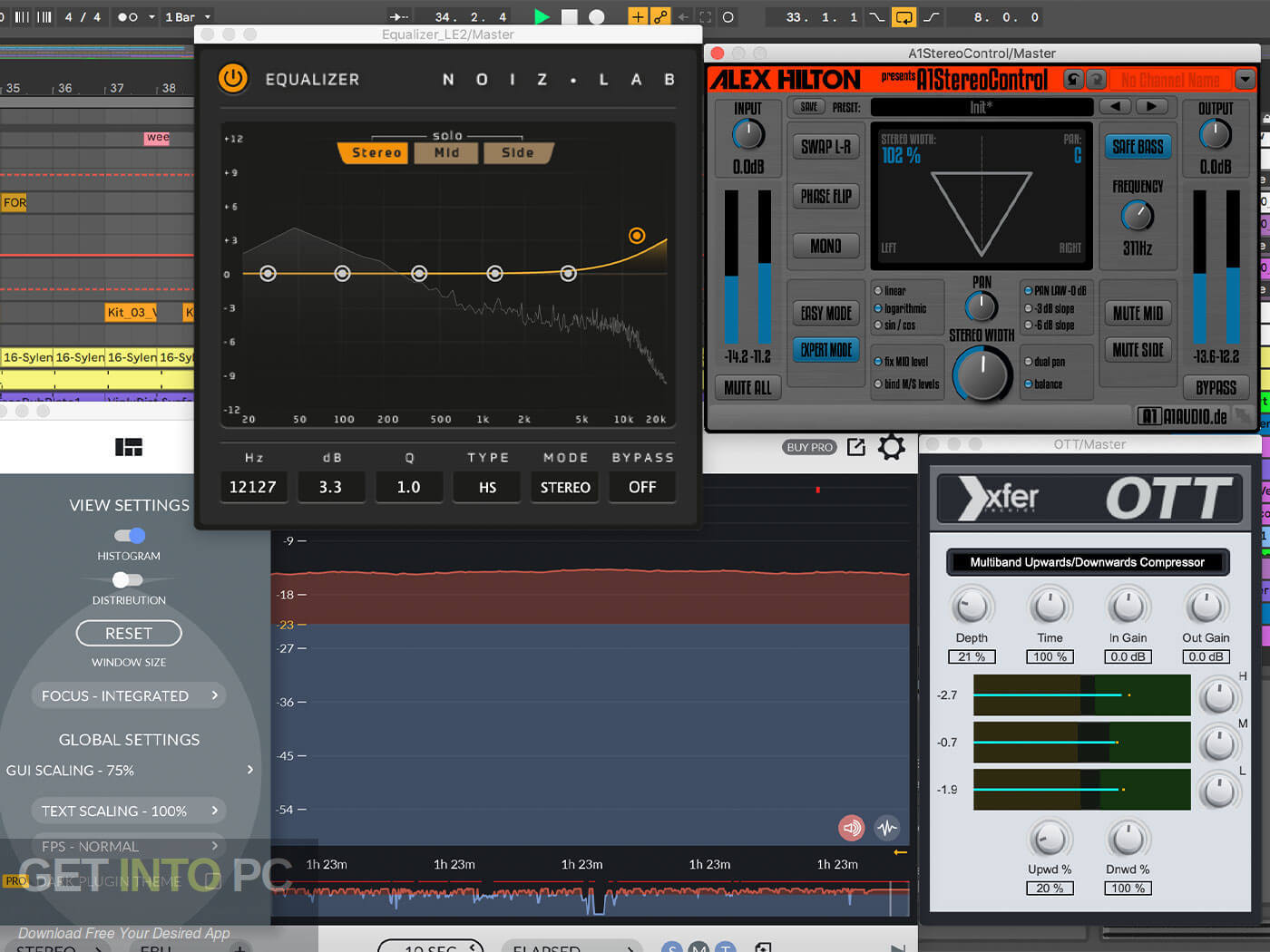Toggle the DISTRIBUTION switch
The image size is (1270, 952).
pyautogui.click(x=128, y=579)
